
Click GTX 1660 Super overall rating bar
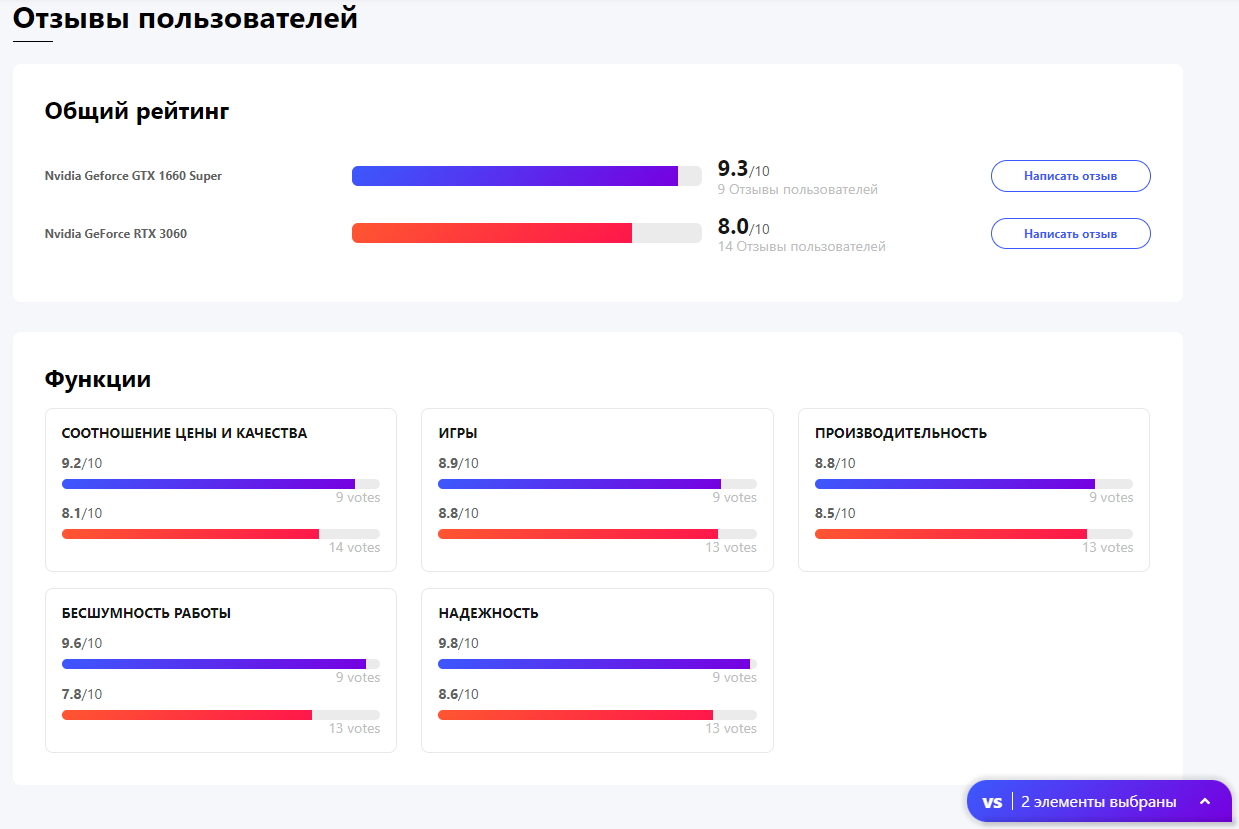click(527, 176)
